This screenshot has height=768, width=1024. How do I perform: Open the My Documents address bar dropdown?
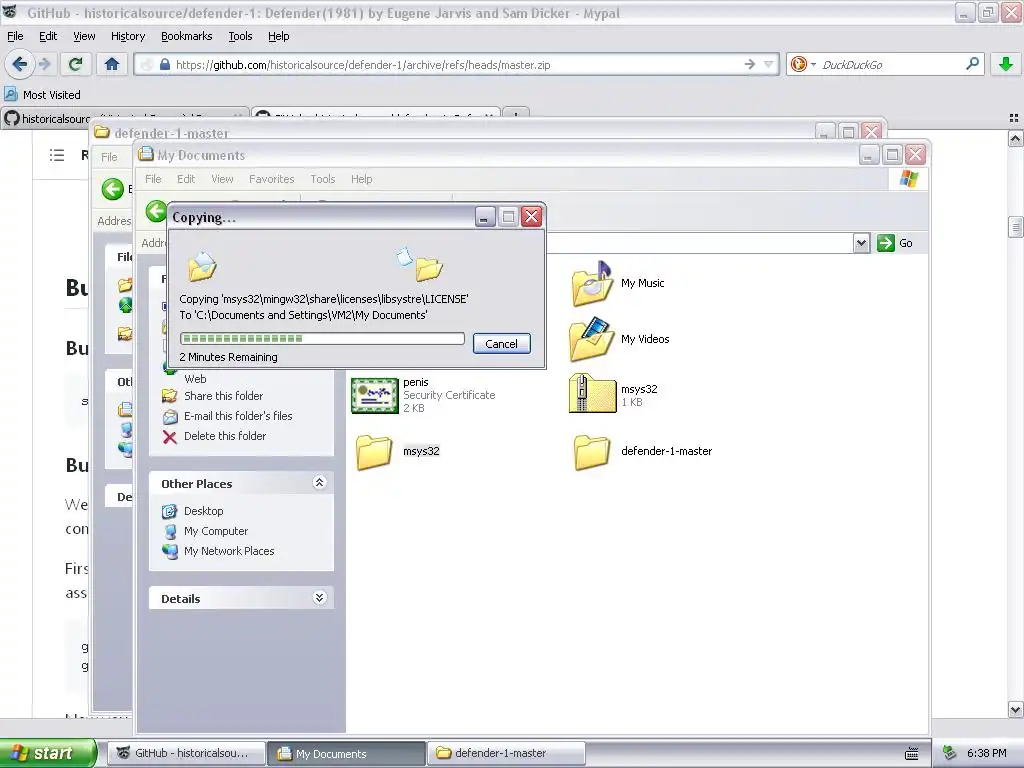point(861,243)
